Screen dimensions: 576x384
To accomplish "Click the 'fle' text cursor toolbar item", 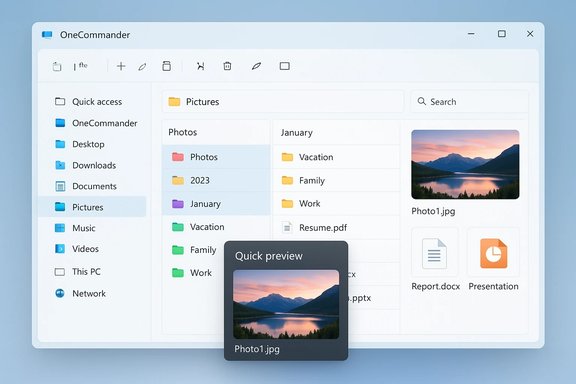I will (80, 66).
